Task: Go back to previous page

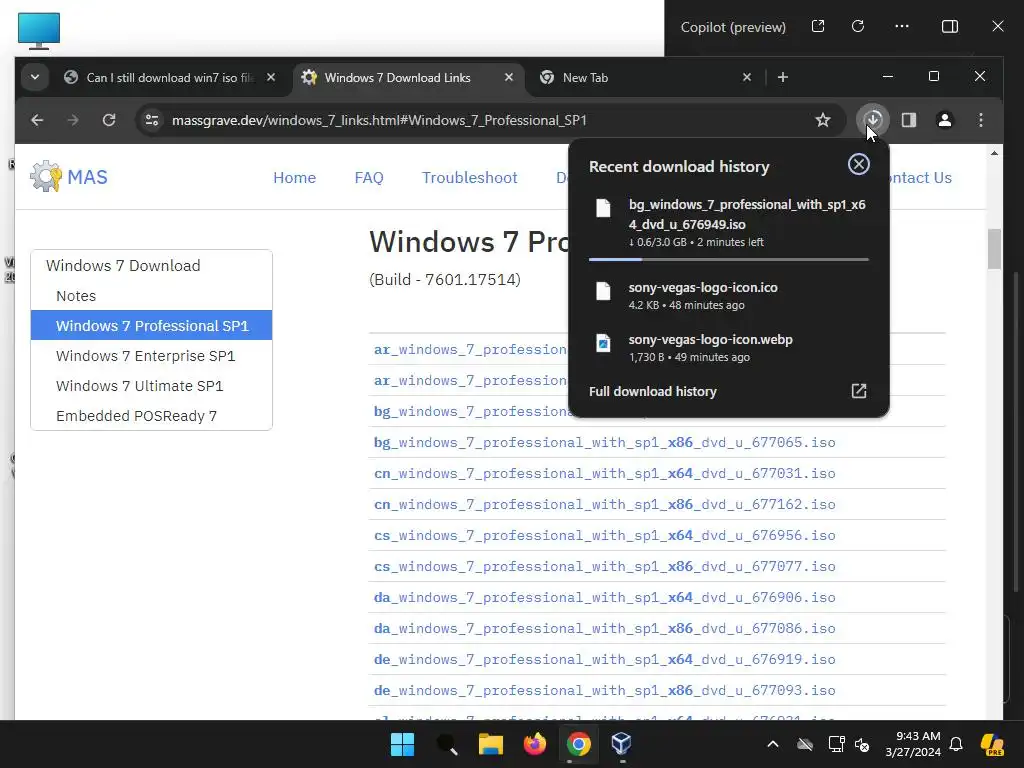Action: (37, 120)
